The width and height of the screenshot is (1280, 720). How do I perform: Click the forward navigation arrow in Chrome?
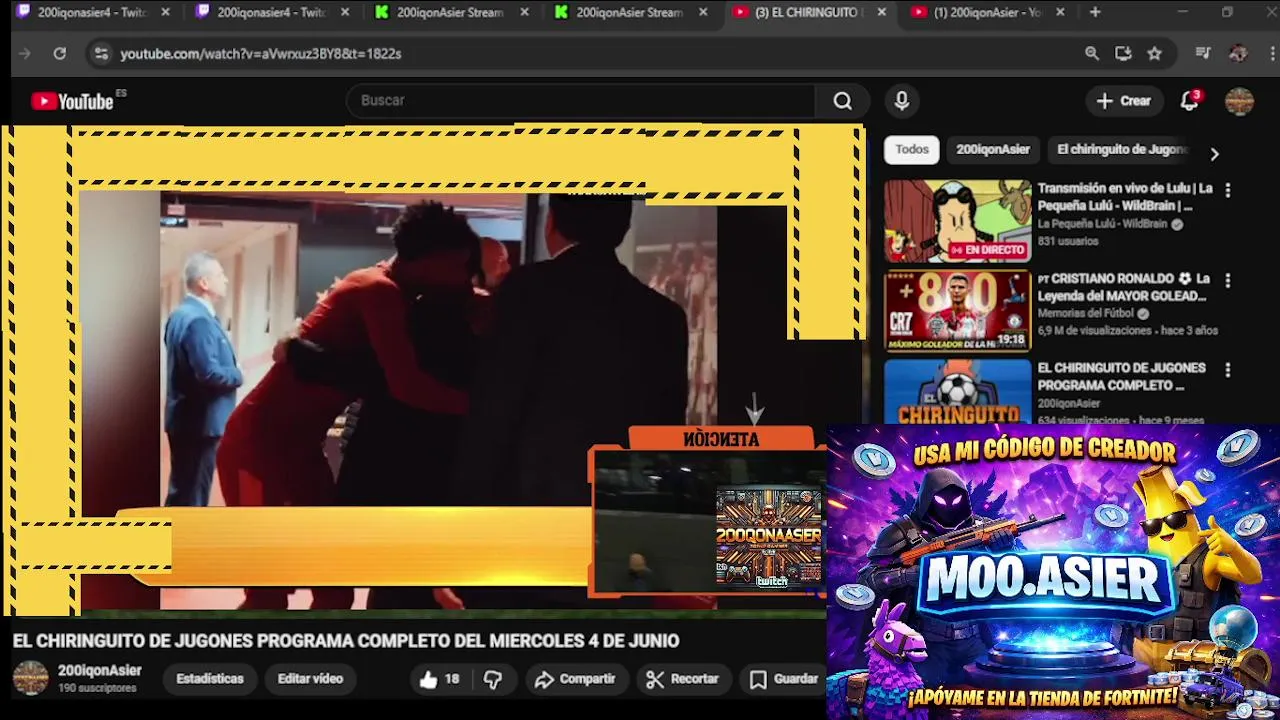25,54
